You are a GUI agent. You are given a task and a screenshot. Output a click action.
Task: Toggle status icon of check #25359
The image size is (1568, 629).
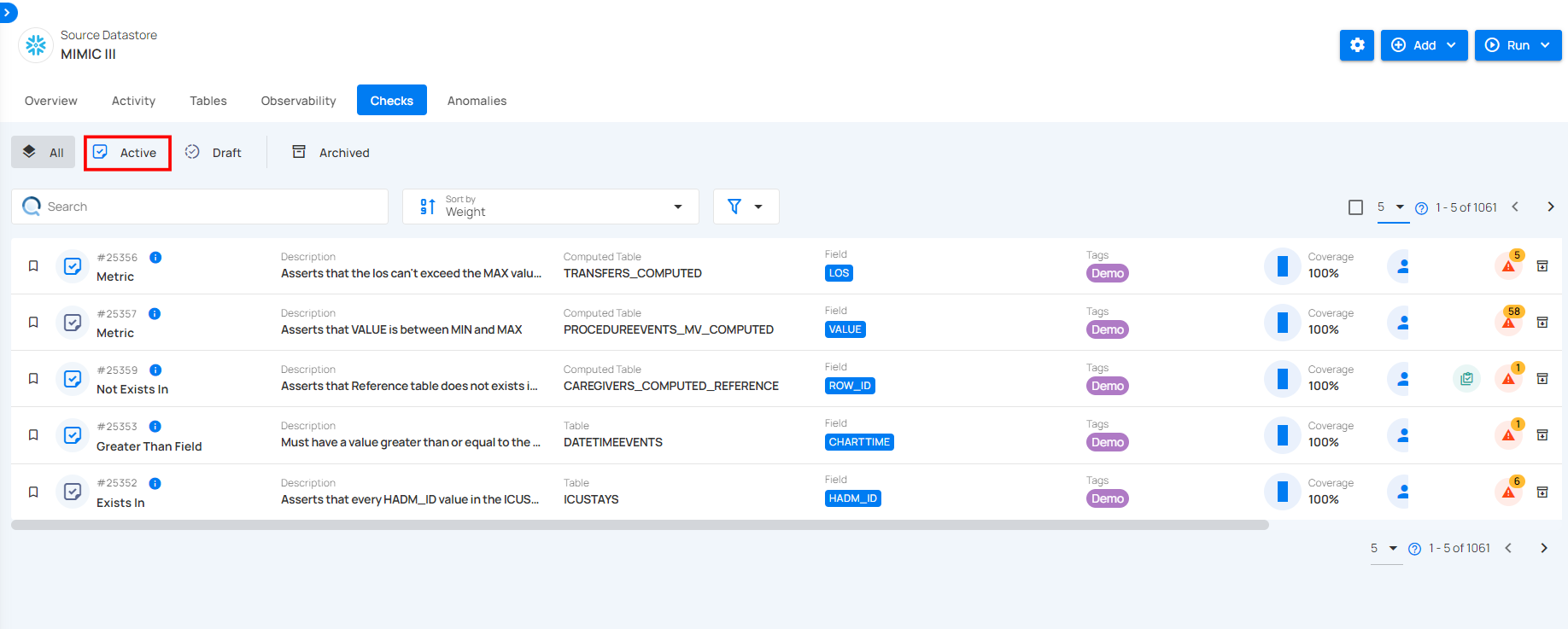pos(73,379)
